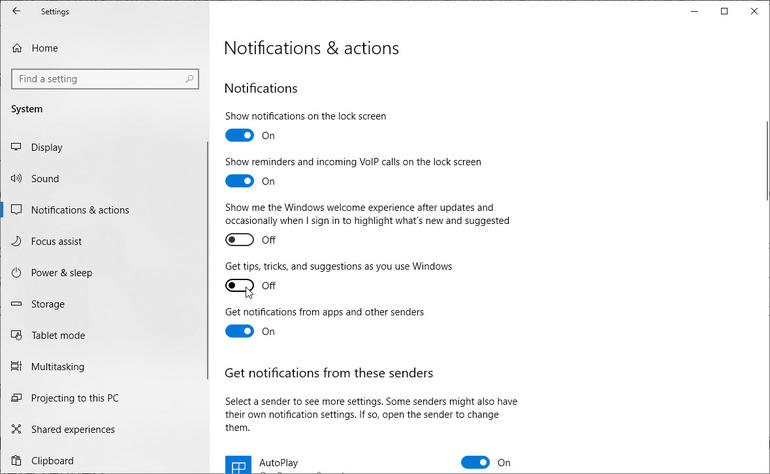Turn off lock screen notifications toggle
Image resolution: width=770 pixels, height=474 pixels.
click(x=240, y=135)
